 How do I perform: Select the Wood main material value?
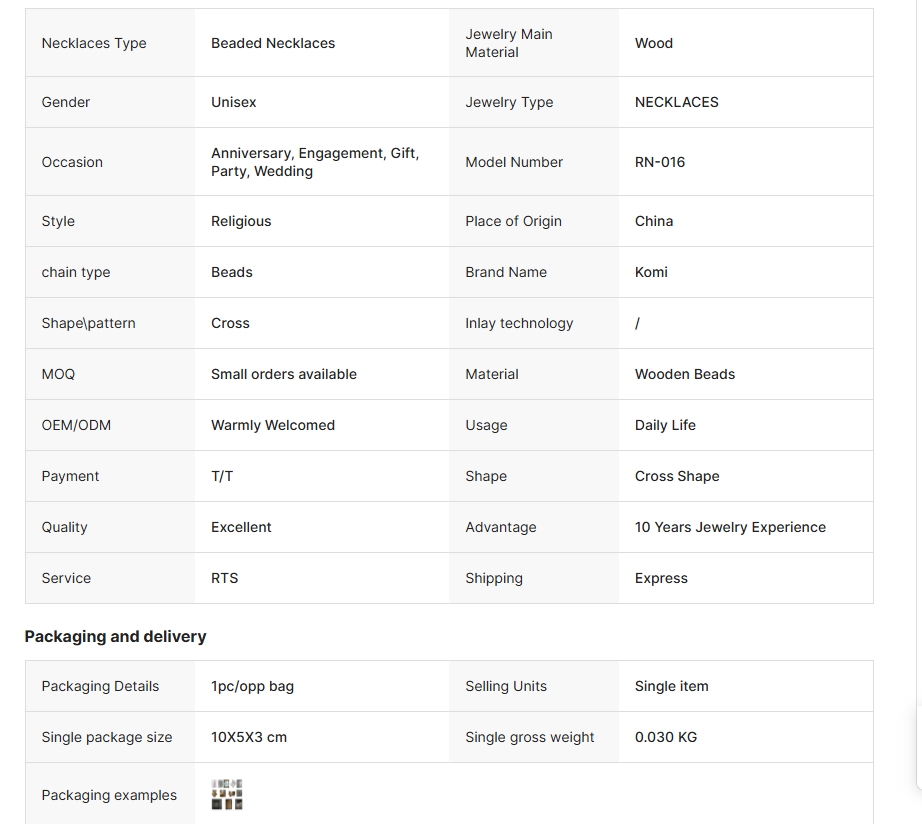(x=654, y=43)
